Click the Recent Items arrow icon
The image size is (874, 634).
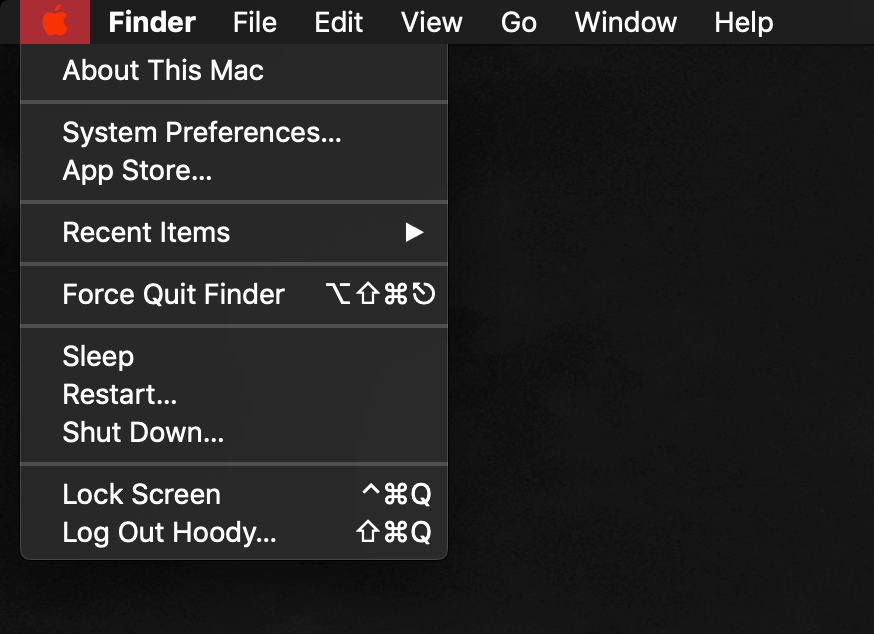point(414,233)
